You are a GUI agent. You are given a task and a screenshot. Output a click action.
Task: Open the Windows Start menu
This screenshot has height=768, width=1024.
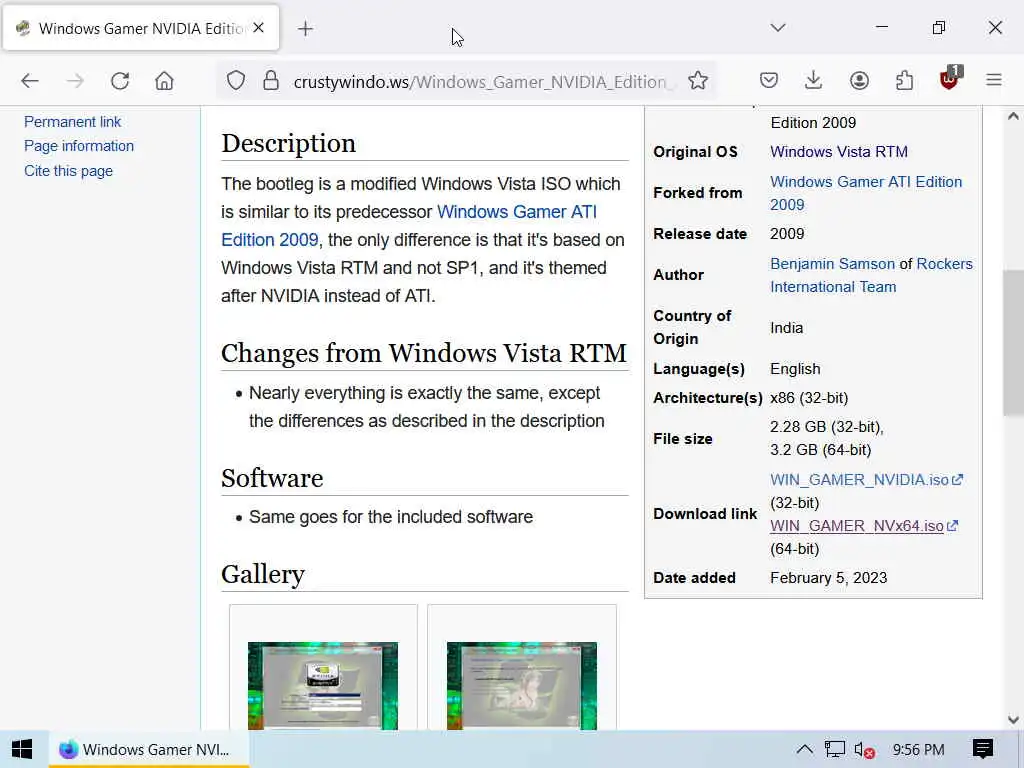click(x=22, y=749)
